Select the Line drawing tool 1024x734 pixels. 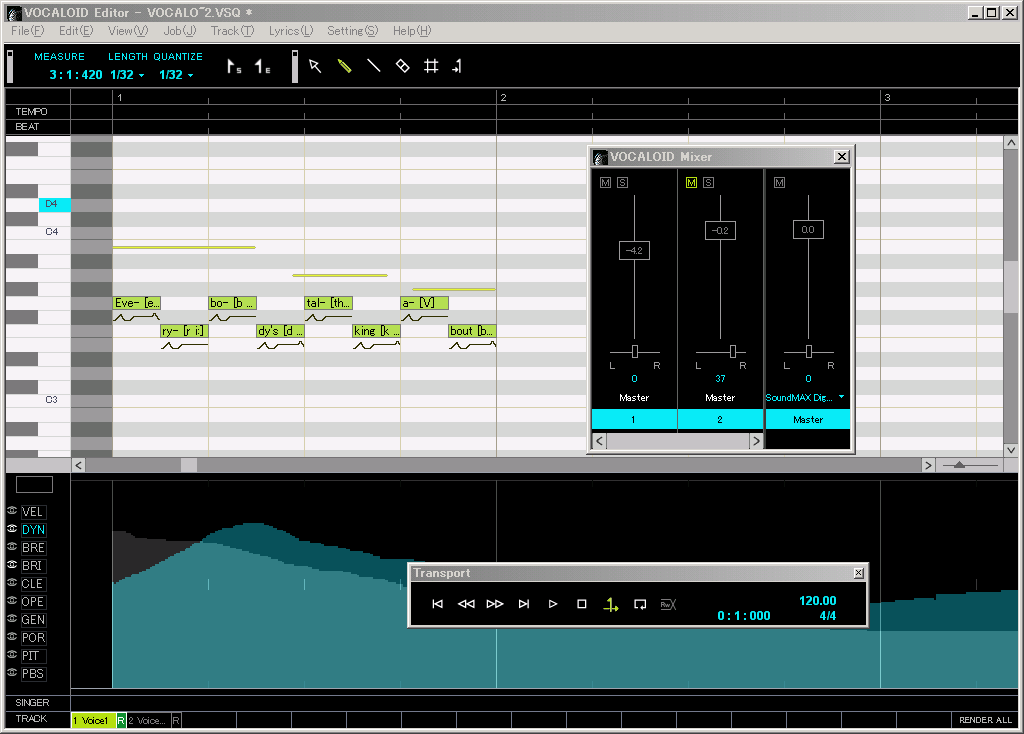pos(372,65)
